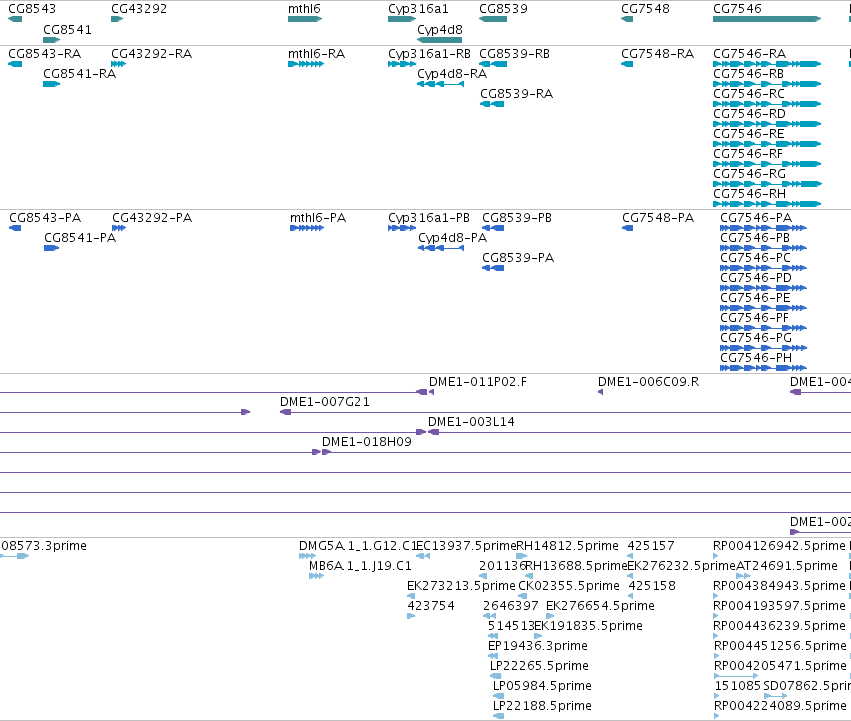The height and width of the screenshot is (721, 851).
Task: Select the RH14812.5prime EST label
Action: pyautogui.click(x=567, y=546)
